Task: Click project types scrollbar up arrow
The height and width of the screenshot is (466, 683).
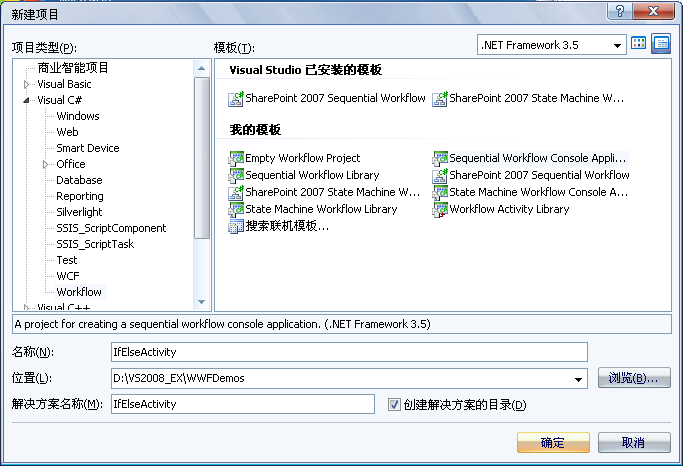Action: 201,68
